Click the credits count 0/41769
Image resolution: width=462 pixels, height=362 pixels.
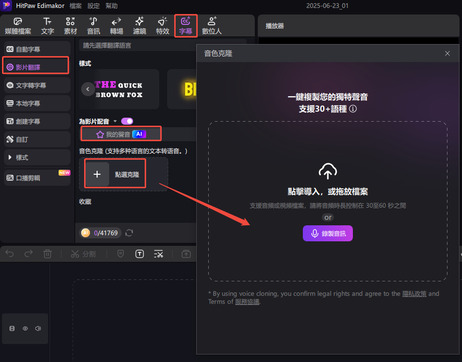106,233
